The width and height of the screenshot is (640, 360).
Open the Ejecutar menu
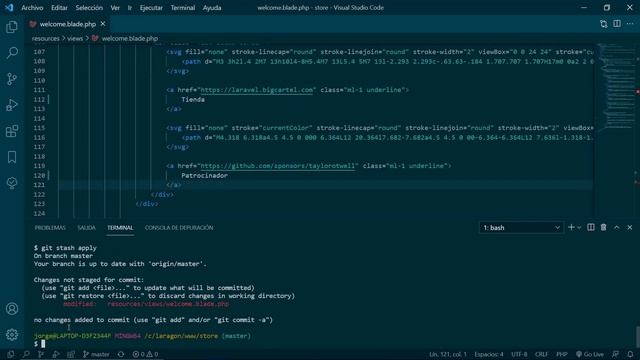[151, 8]
